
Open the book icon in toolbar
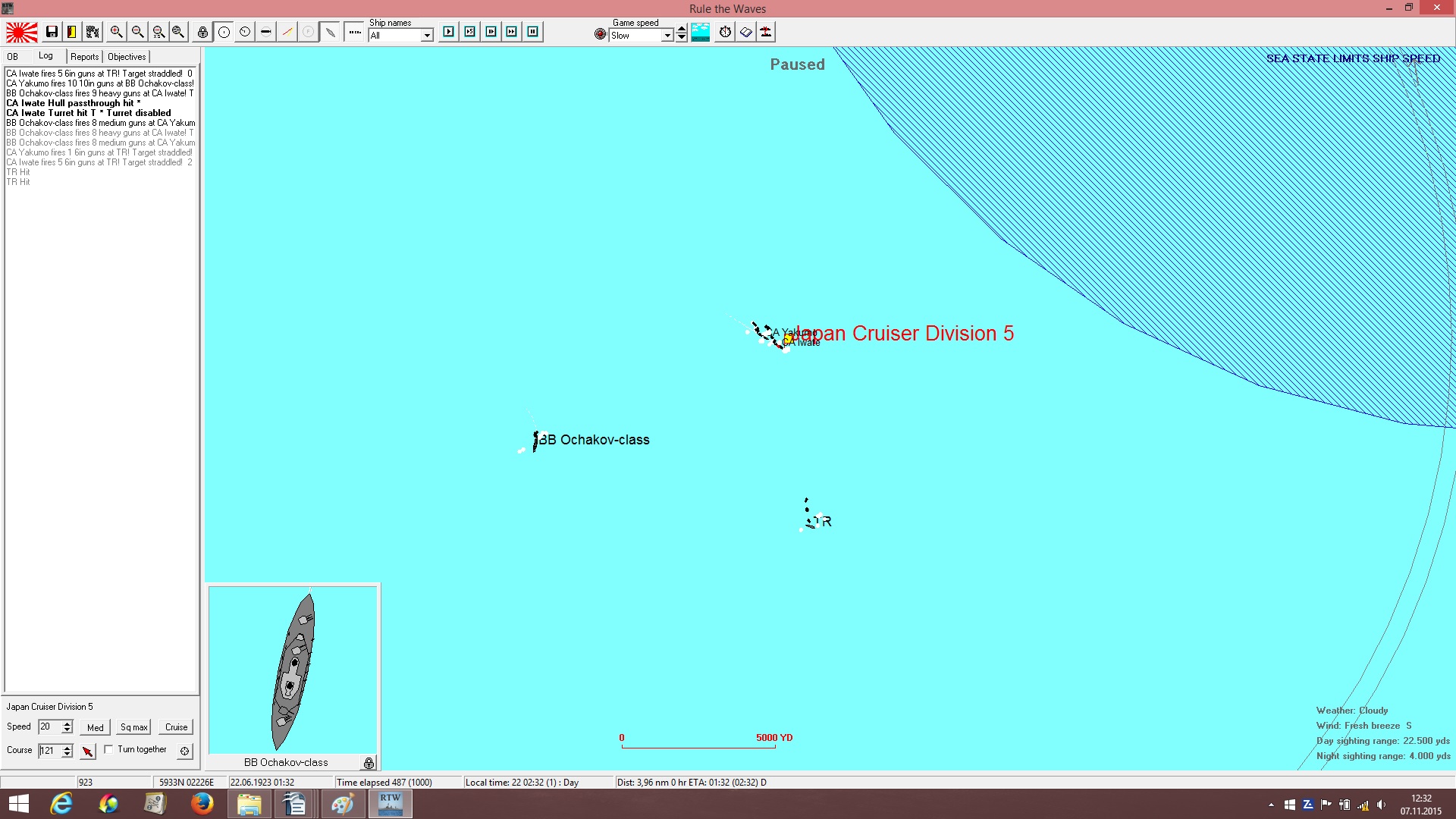[x=746, y=32]
